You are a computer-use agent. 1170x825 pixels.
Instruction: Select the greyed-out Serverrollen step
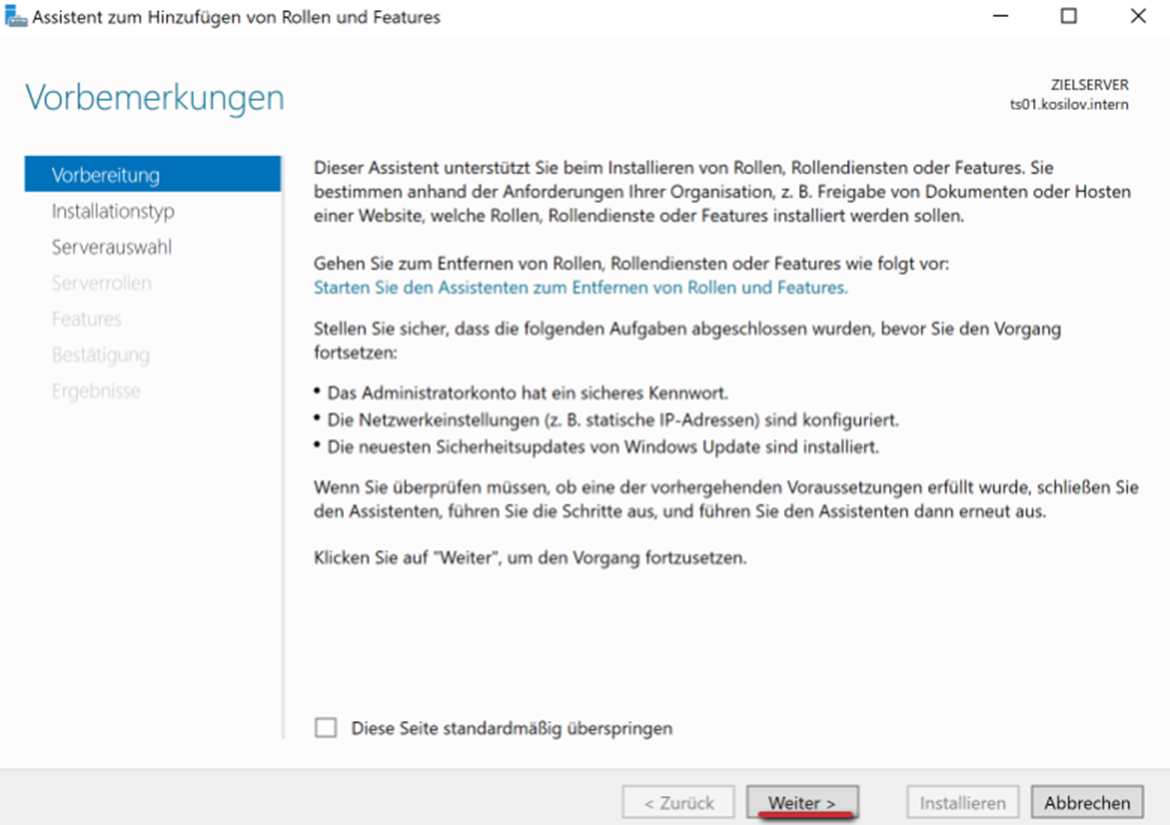point(101,283)
